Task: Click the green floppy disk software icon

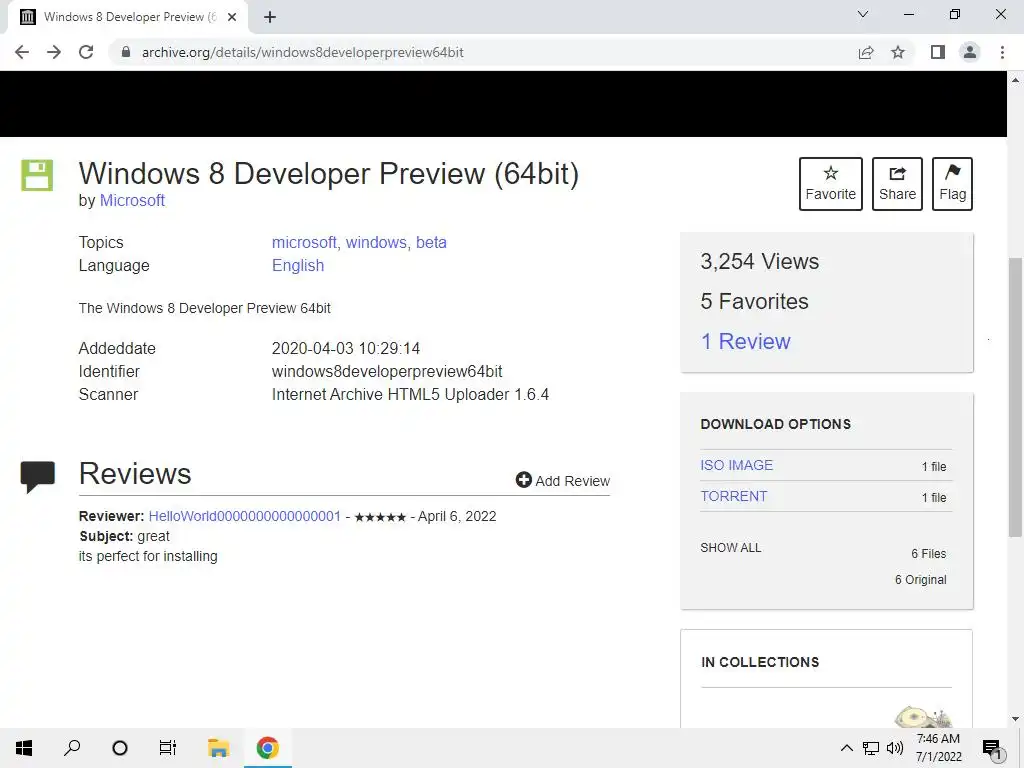Action: click(37, 175)
